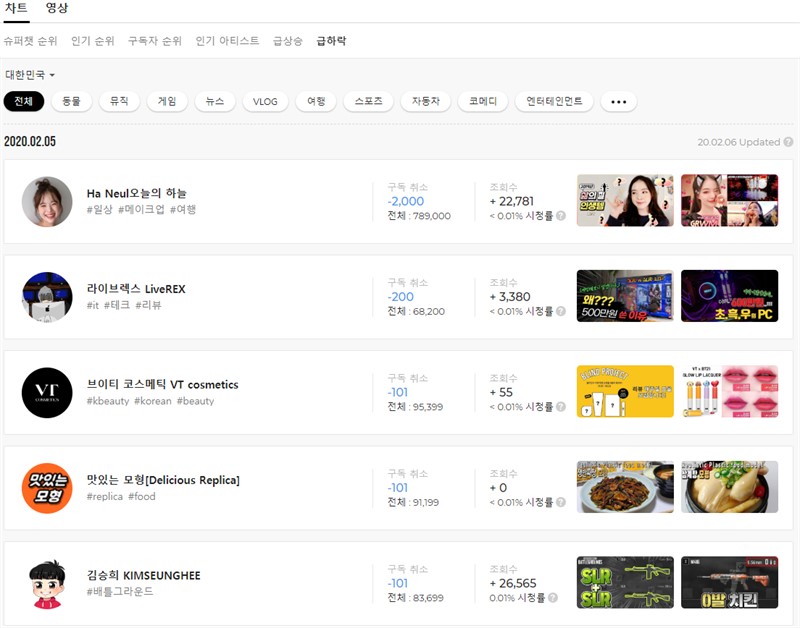Open the Ha Neul channel profile avatar
The height and width of the screenshot is (628, 800).
point(47,202)
